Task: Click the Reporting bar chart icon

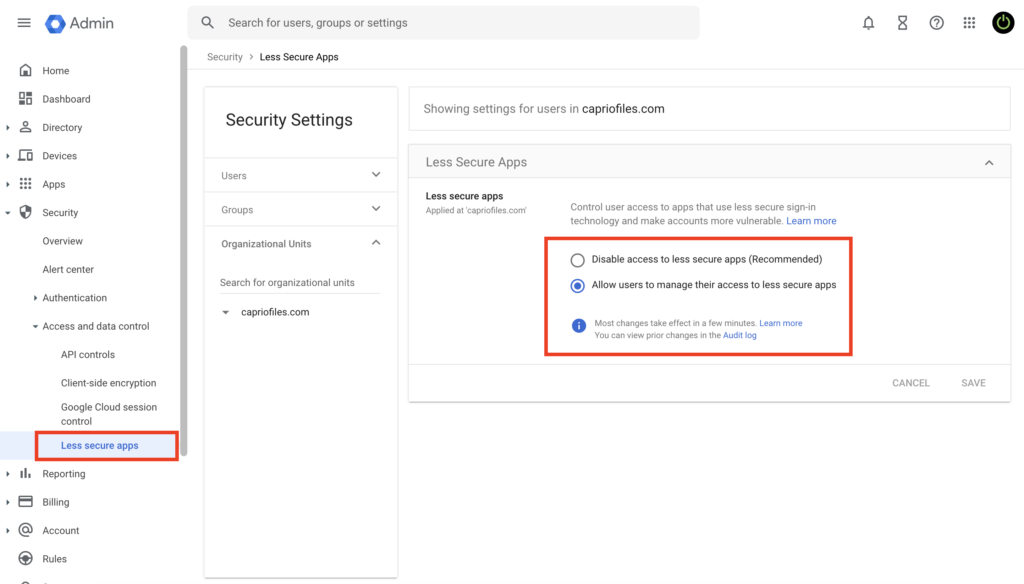Action: click(x=25, y=473)
